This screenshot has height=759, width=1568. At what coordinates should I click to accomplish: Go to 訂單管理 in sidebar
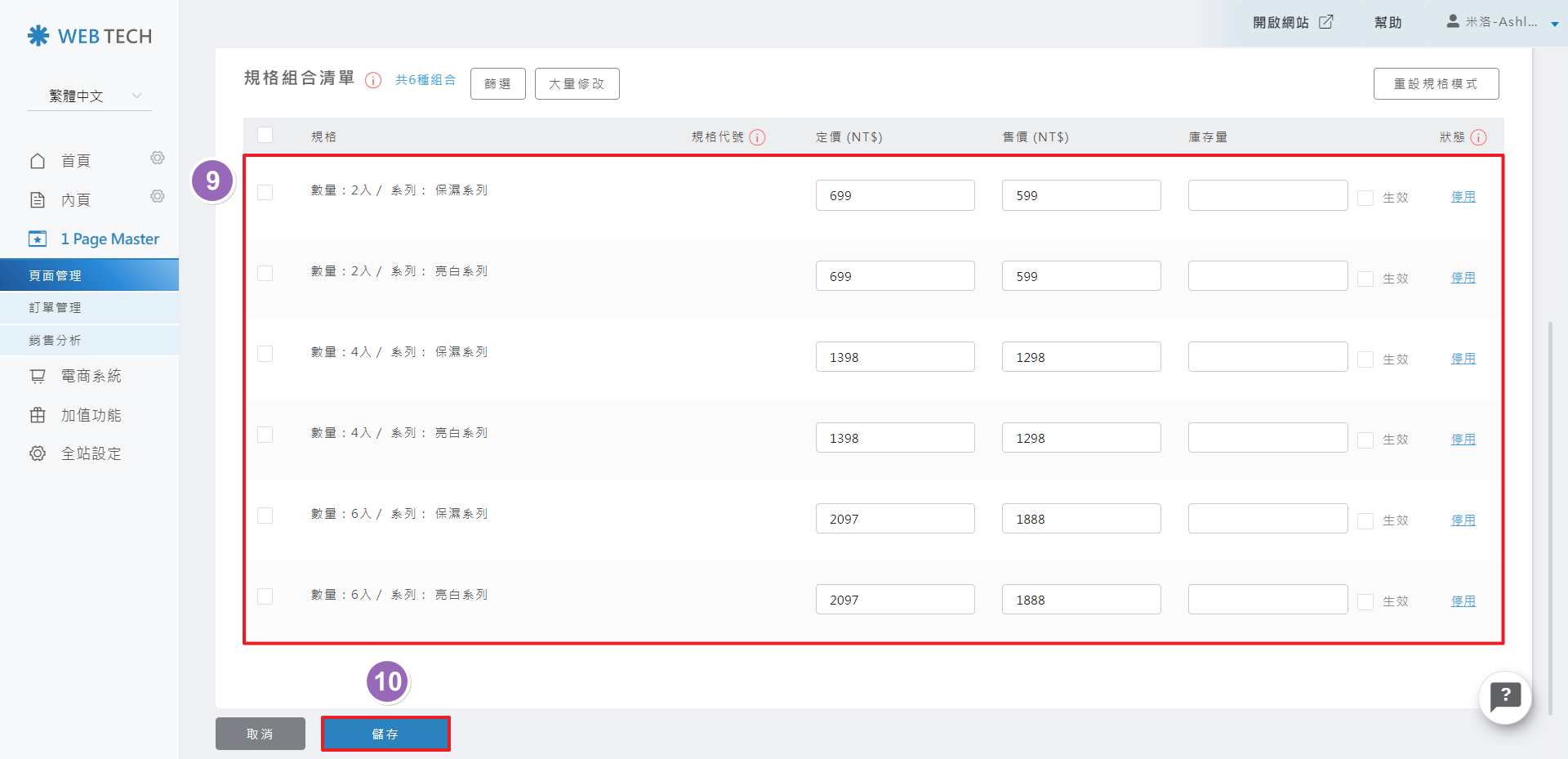click(x=56, y=308)
